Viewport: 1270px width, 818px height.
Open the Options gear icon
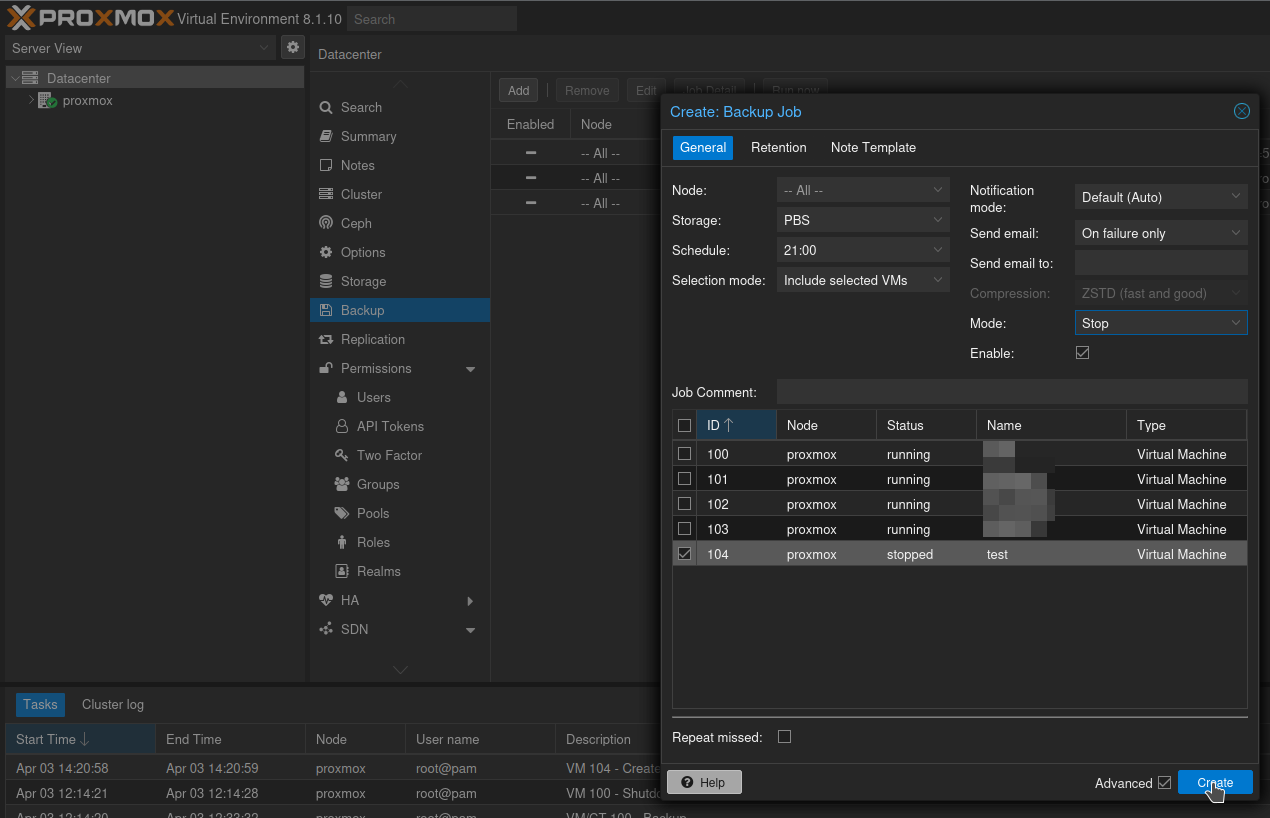pyautogui.click(x=326, y=252)
